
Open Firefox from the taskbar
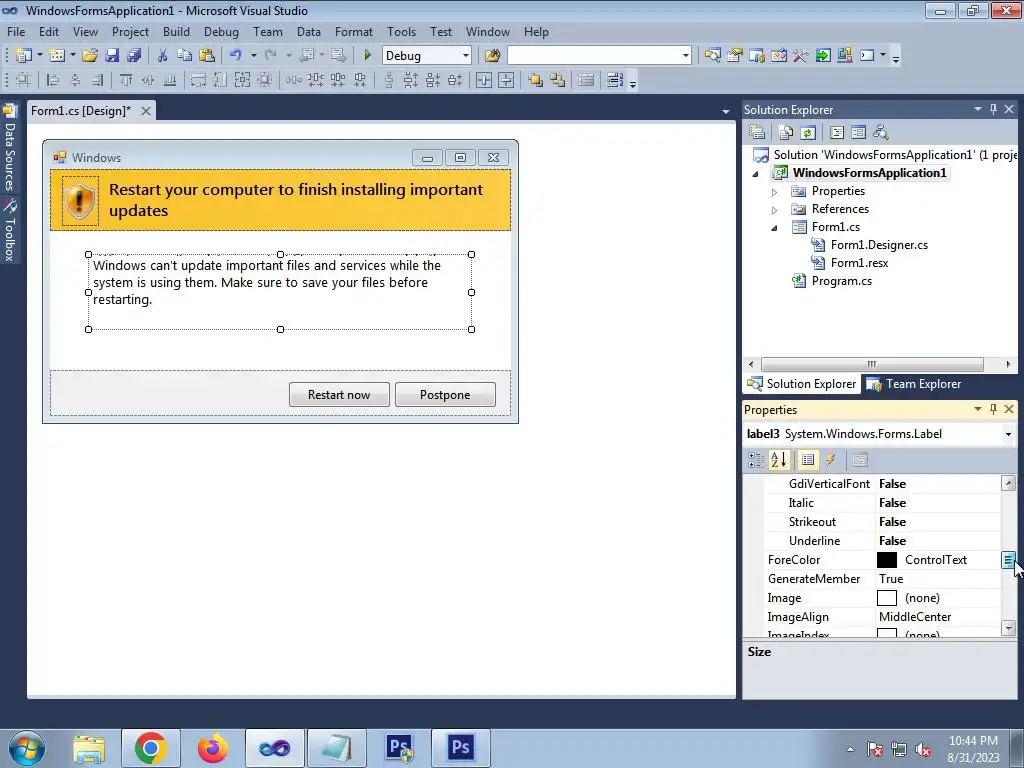(213, 748)
